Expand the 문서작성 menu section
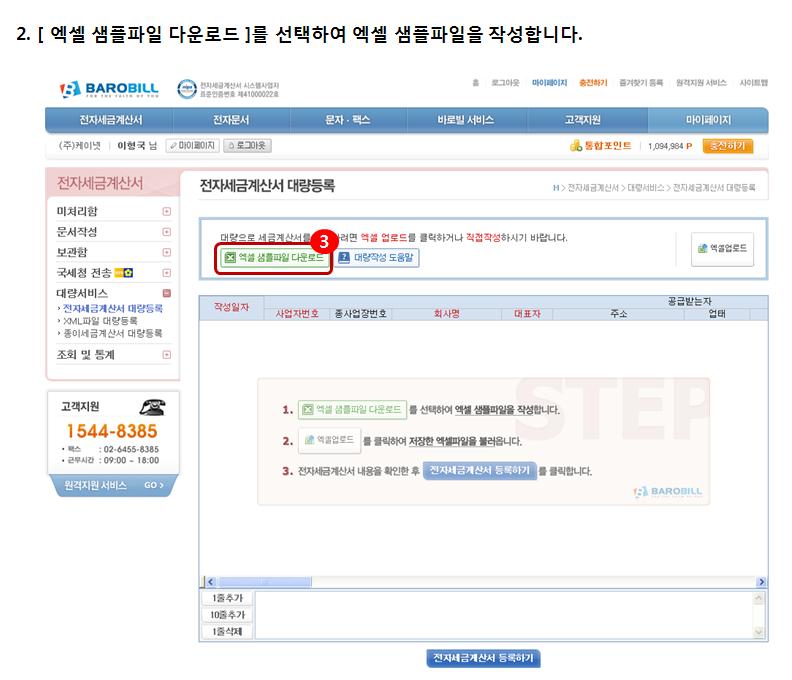The image size is (792, 680). 166,232
